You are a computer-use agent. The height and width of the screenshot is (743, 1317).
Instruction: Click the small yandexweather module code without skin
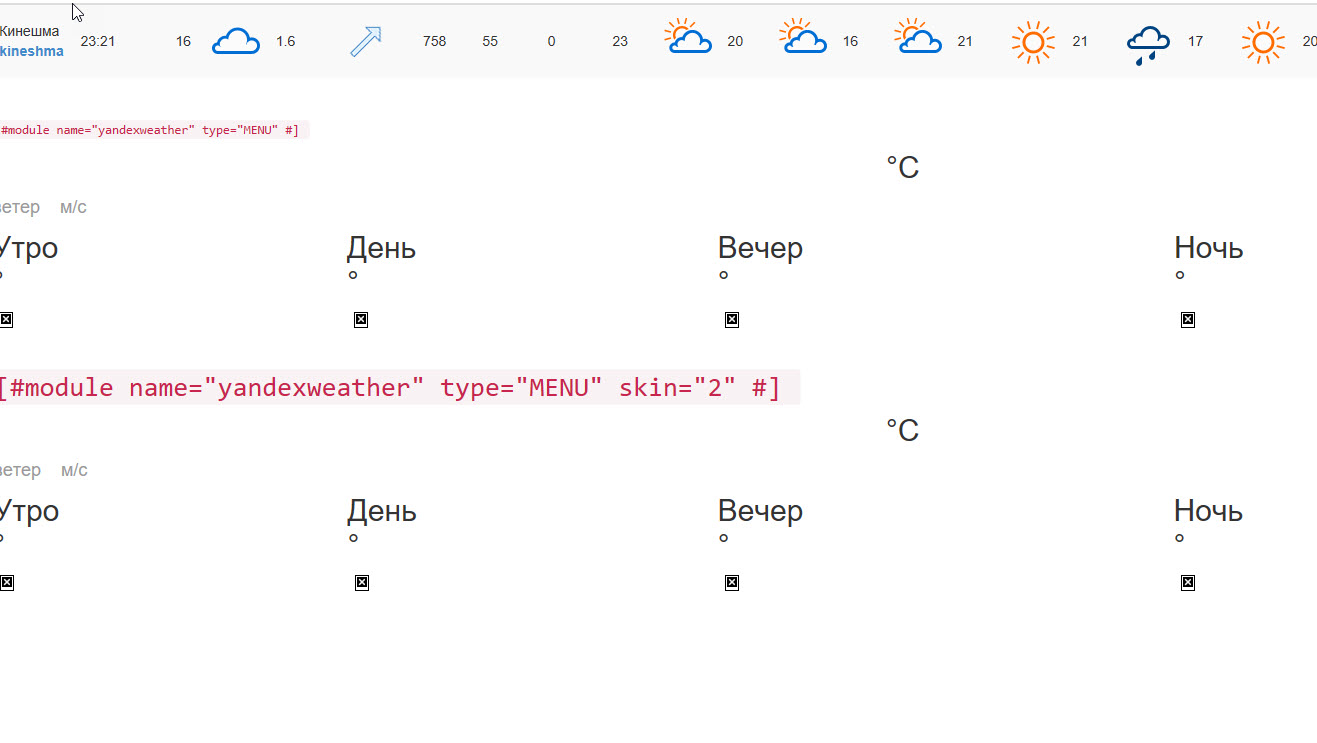pos(150,130)
